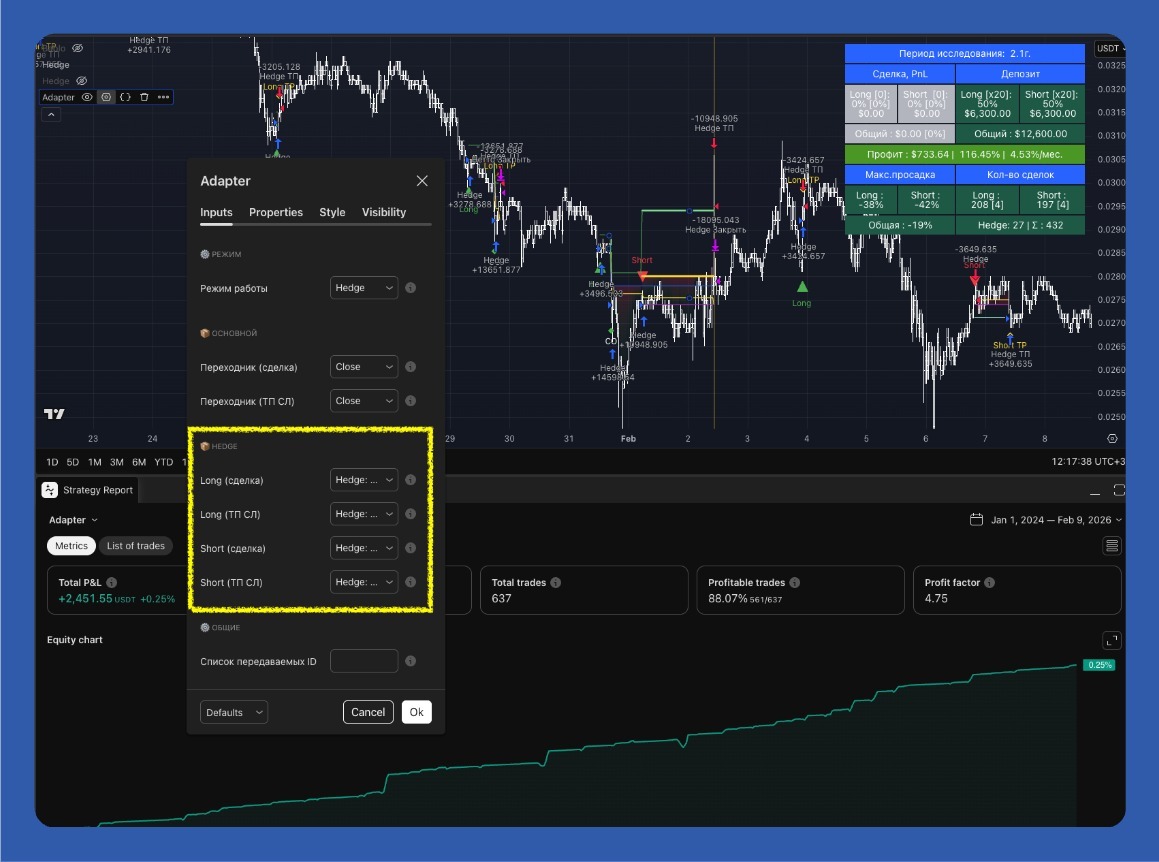This screenshot has width=1159, height=862.
Task: Open Adapter indicator settings gear
Action: click(106, 97)
